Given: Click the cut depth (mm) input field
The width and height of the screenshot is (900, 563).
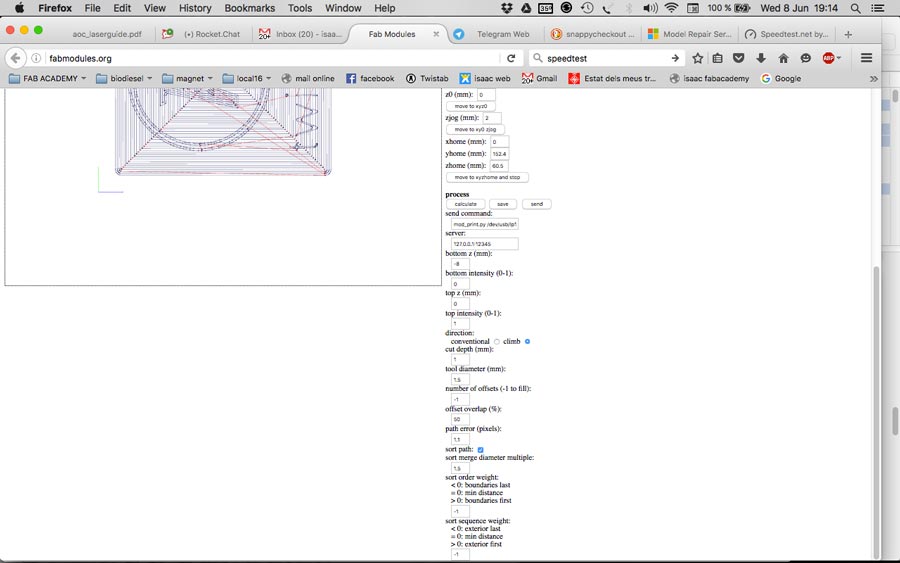Looking at the screenshot, I should (460, 360).
